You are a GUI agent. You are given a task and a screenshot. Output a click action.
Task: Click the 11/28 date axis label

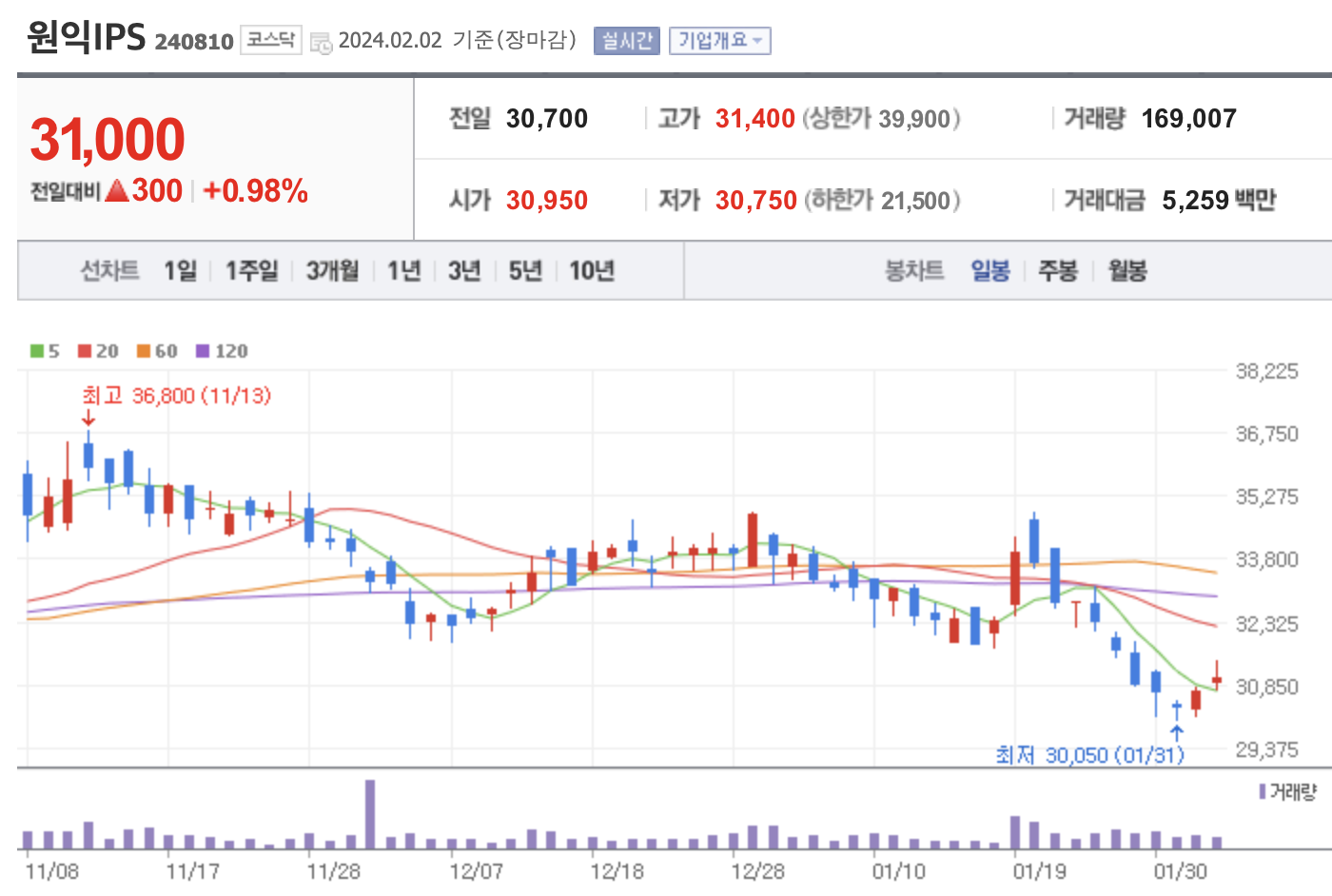click(x=334, y=871)
